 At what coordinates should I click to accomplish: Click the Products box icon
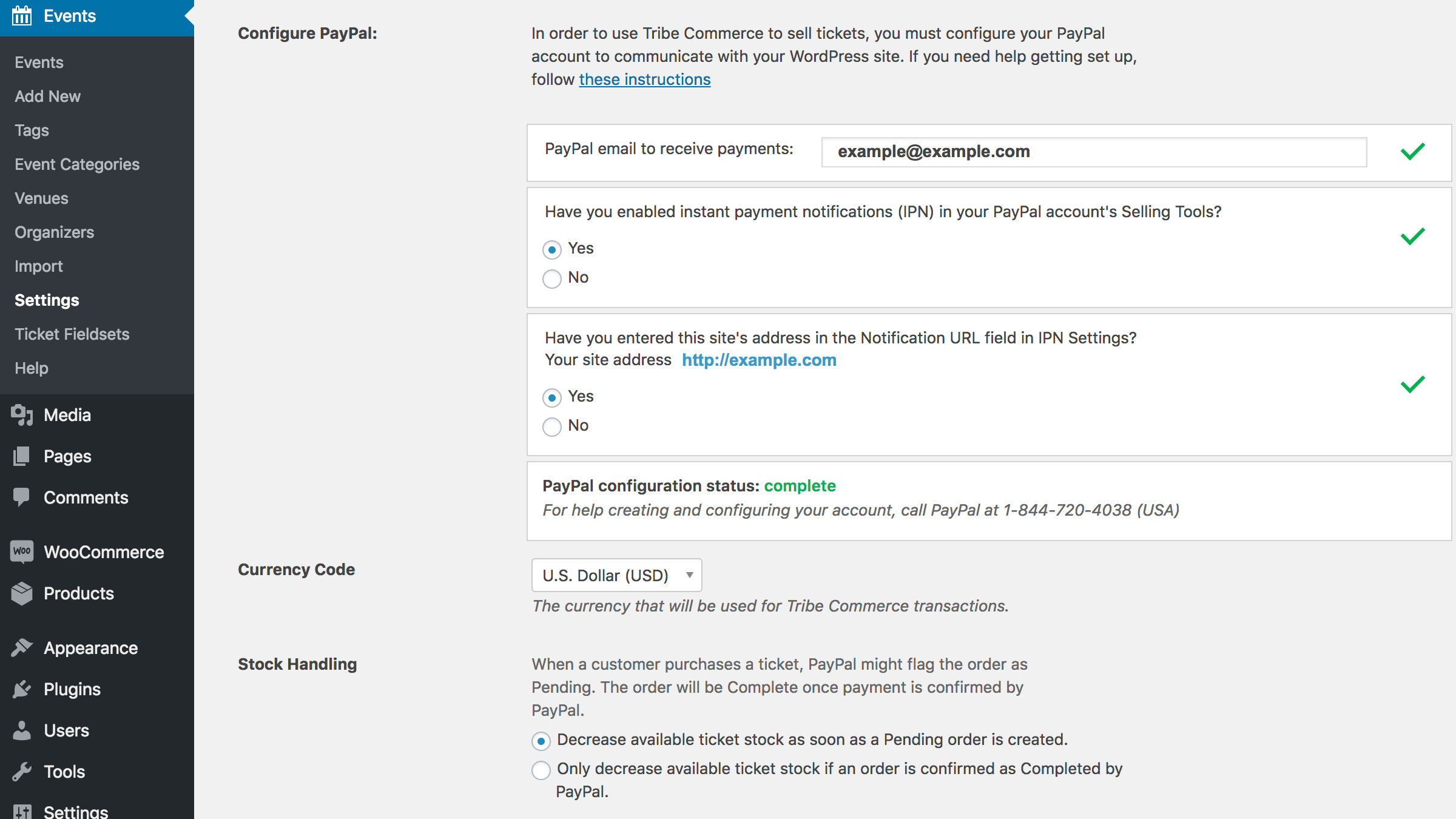pyautogui.click(x=22, y=593)
